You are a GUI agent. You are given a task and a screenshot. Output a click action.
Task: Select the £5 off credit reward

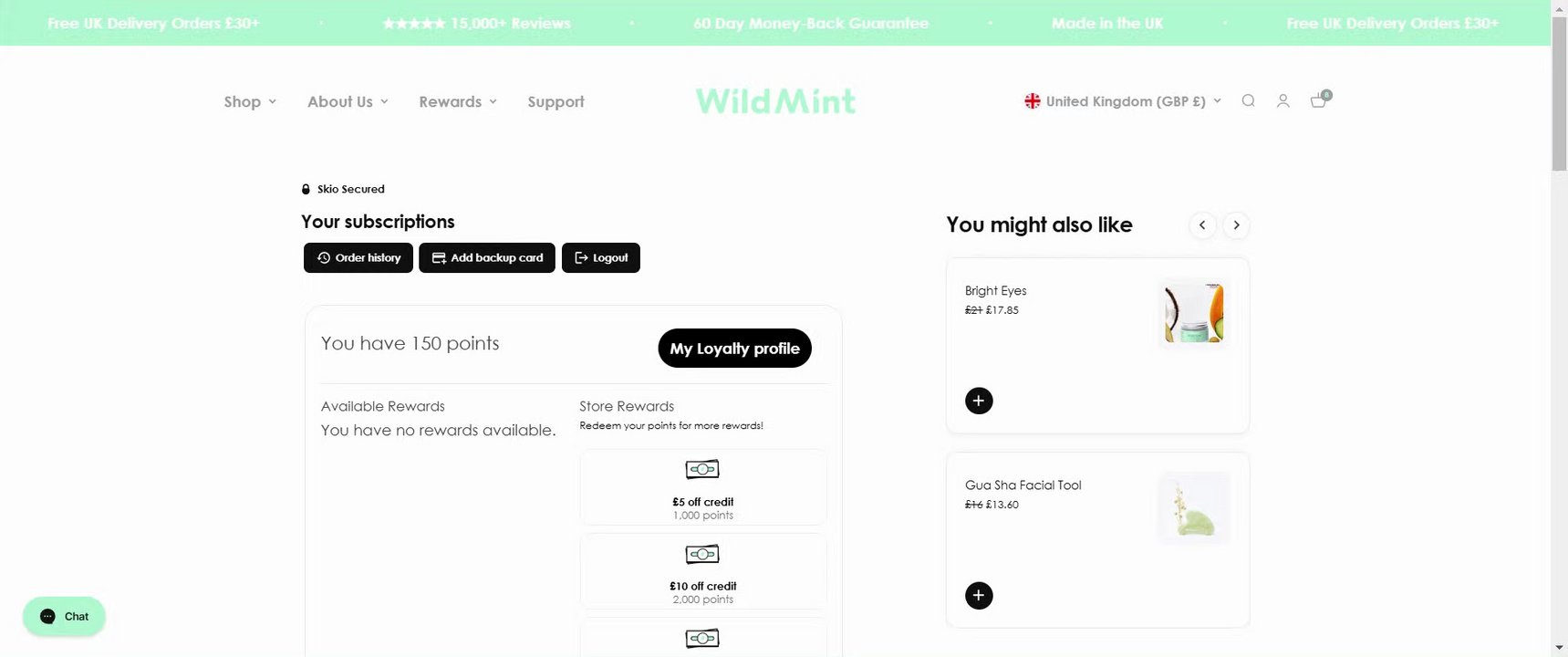pyautogui.click(x=703, y=487)
